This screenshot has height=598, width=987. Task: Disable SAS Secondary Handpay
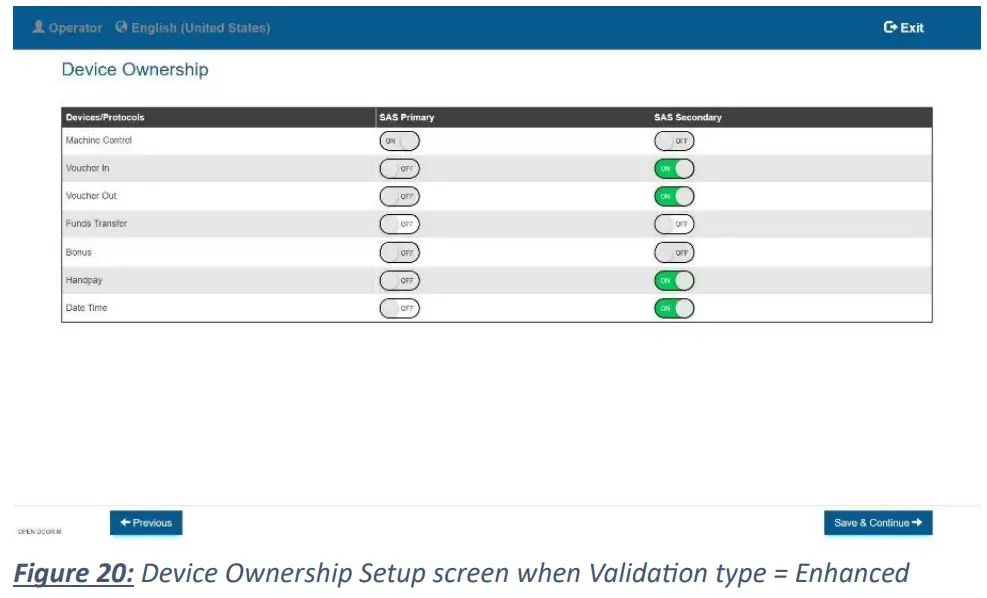click(674, 281)
